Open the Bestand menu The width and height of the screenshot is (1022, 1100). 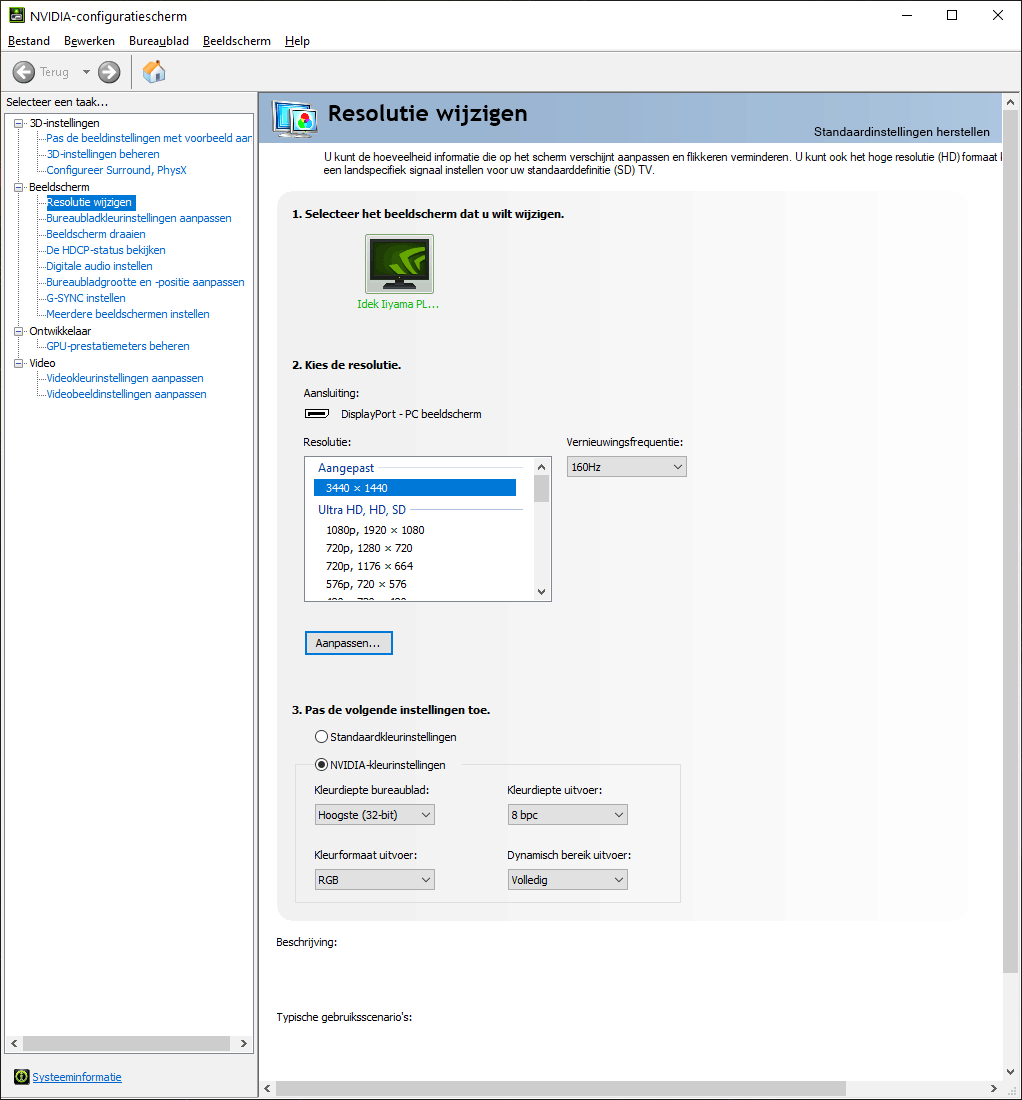pyautogui.click(x=29, y=41)
